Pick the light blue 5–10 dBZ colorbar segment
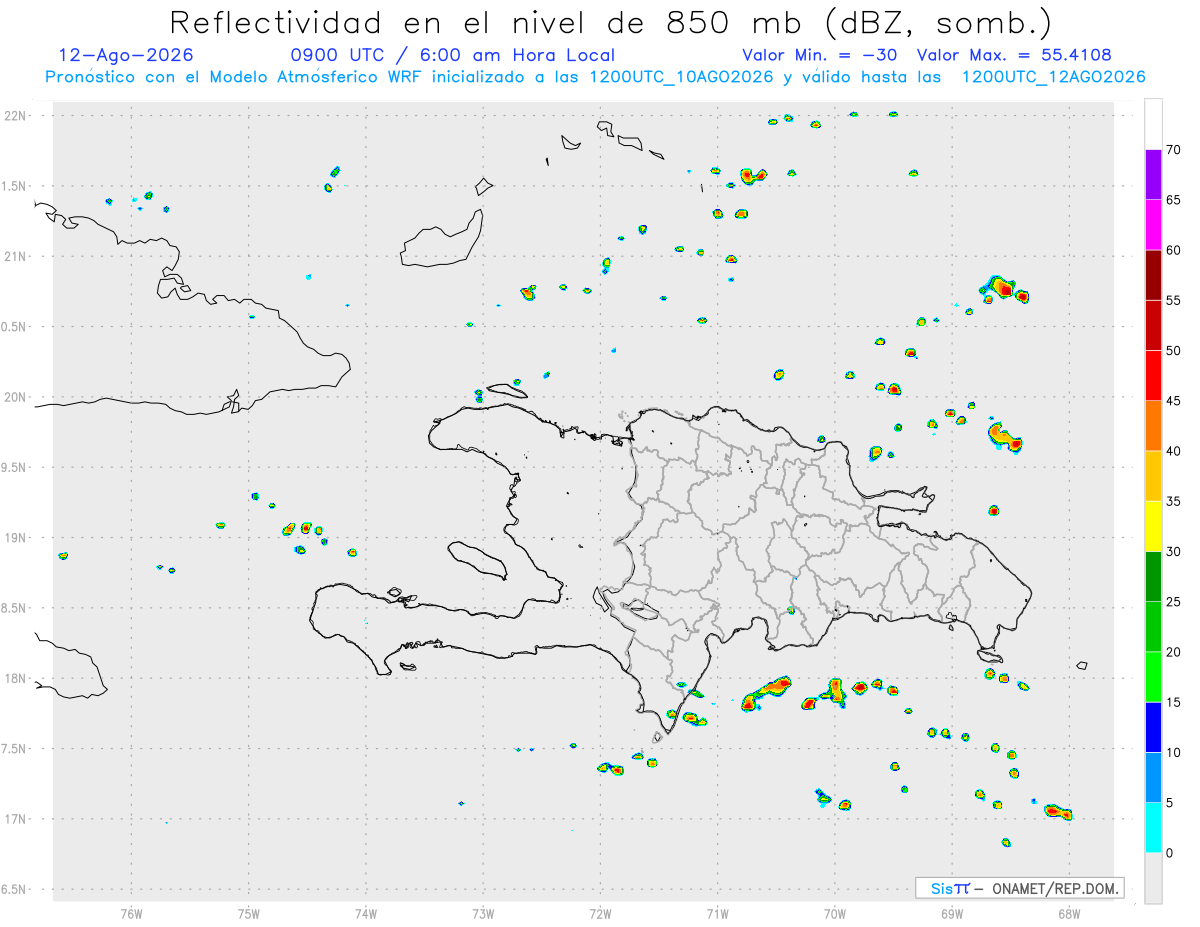 pyautogui.click(x=1153, y=778)
